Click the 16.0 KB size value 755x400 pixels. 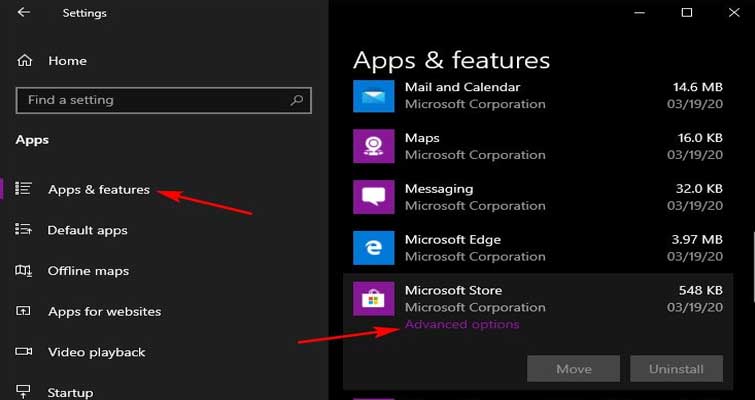[700, 138]
